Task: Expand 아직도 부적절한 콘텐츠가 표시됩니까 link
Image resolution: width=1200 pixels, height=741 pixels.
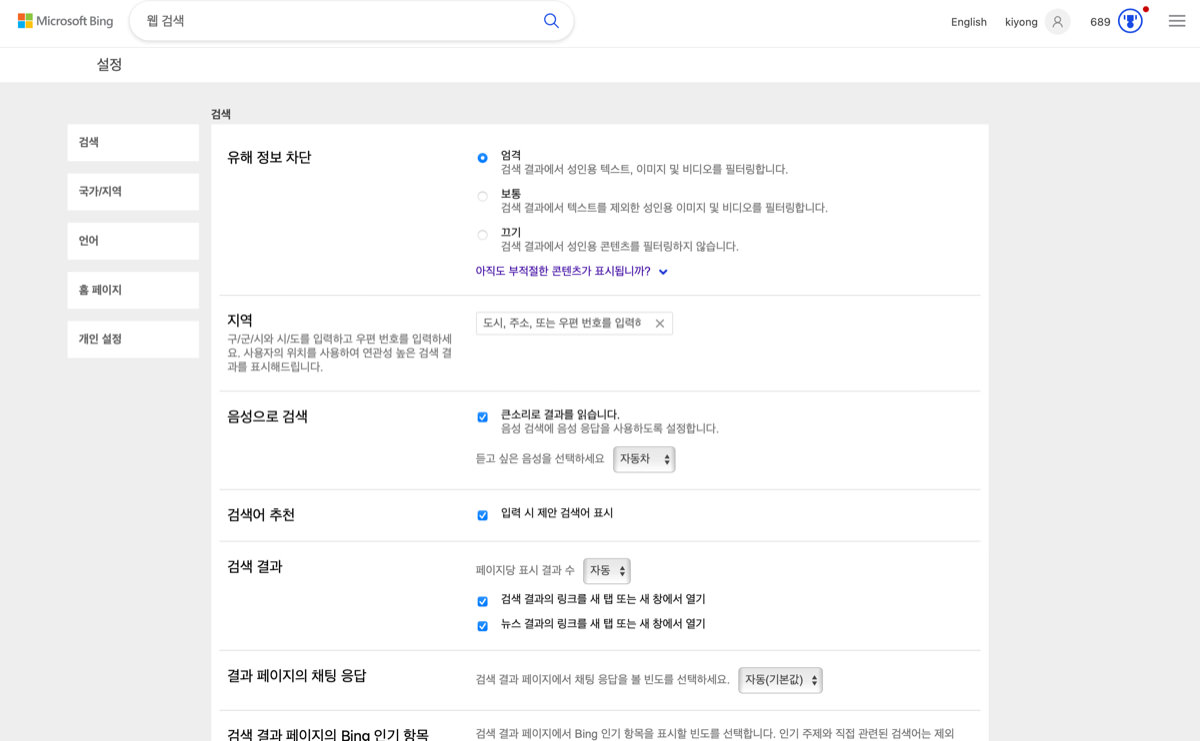Action: point(571,271)
